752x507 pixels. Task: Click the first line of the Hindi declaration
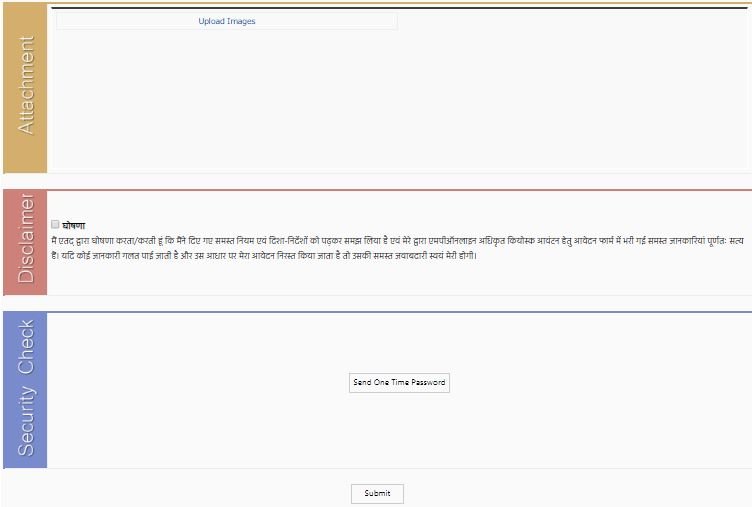tap(397, 241)
